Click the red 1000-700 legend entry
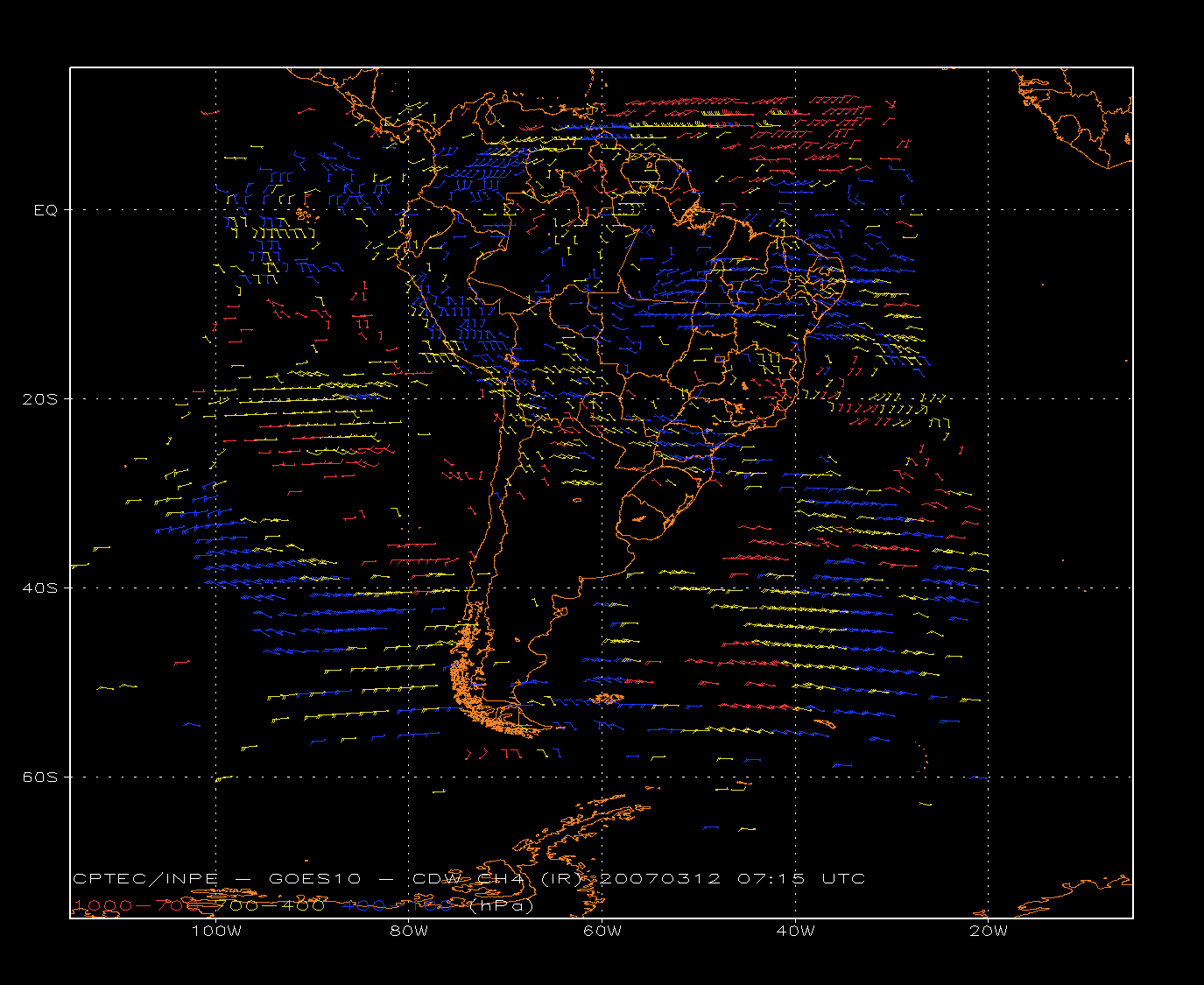The width and height of the screenshot is (1204, 985). (x=137, y=905)
